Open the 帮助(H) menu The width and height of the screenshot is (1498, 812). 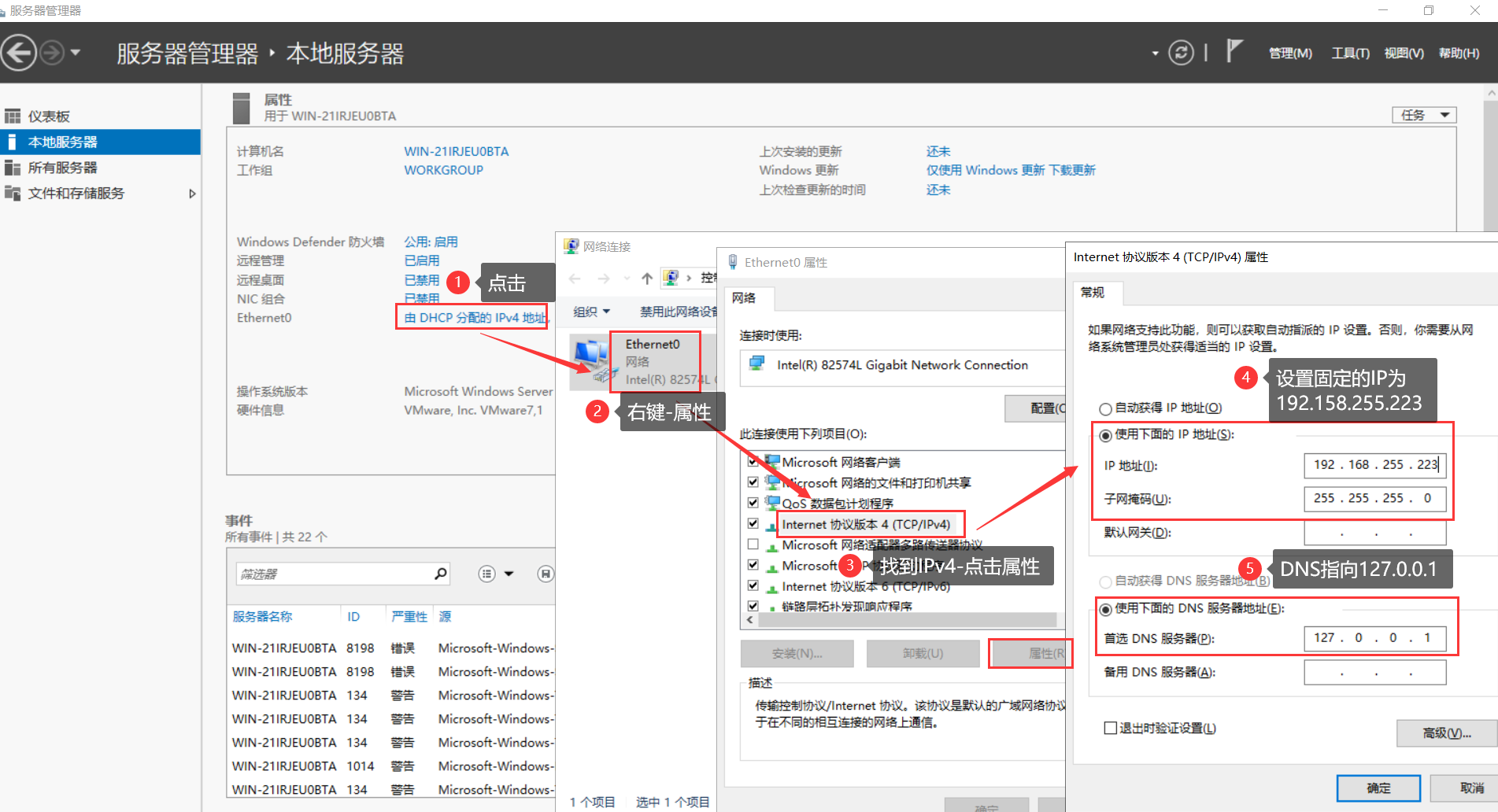tap(1459, 53)
